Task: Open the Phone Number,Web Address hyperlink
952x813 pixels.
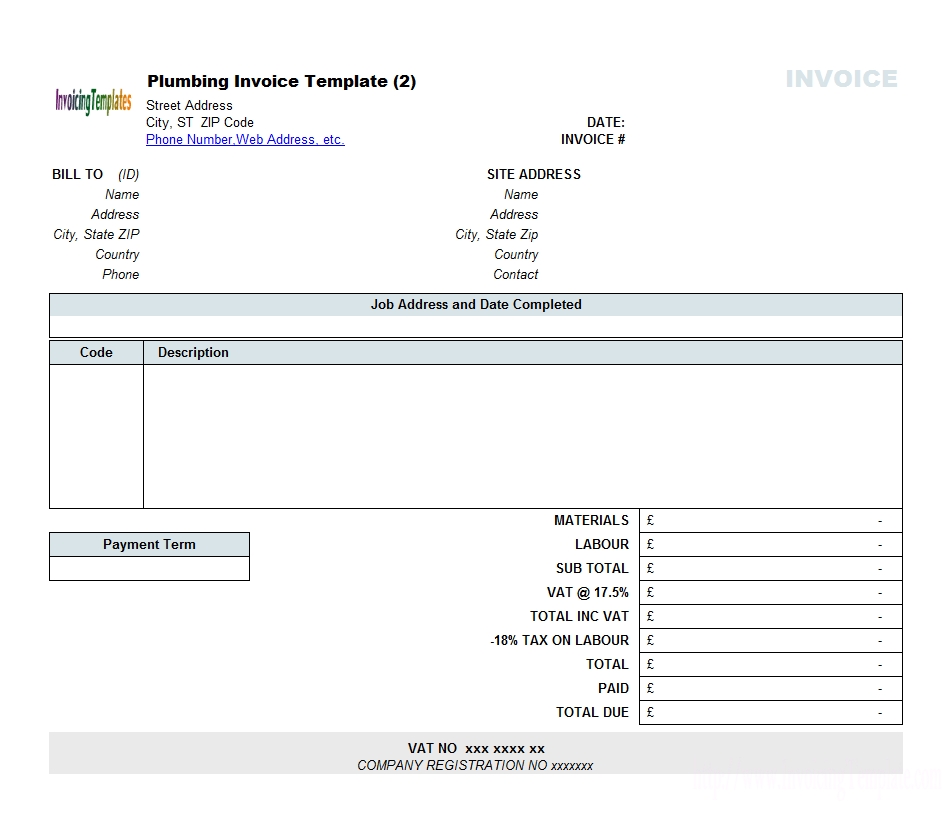Action: point(245,139)
